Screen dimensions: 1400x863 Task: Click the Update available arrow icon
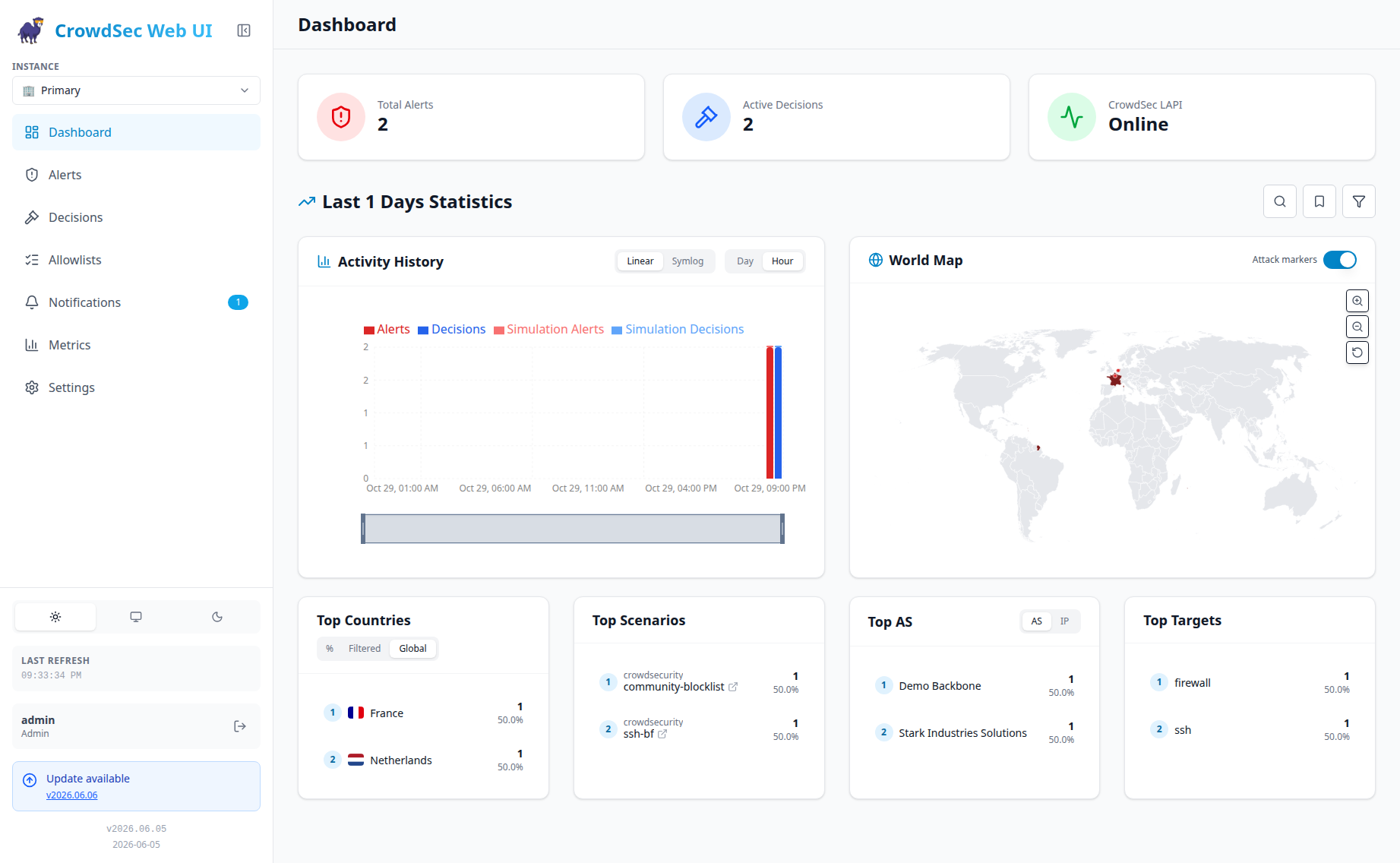tap(30, 780)
